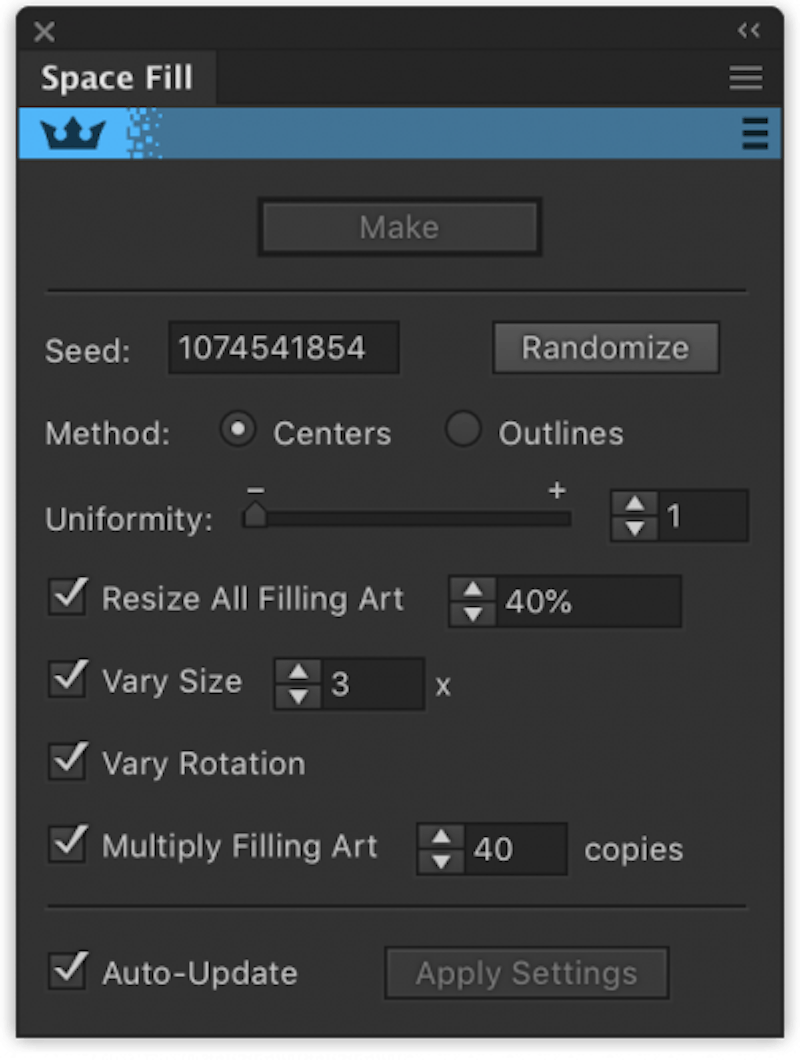Select the Centers method radio button
This screenshot has height=1060, width=800.
238,431
